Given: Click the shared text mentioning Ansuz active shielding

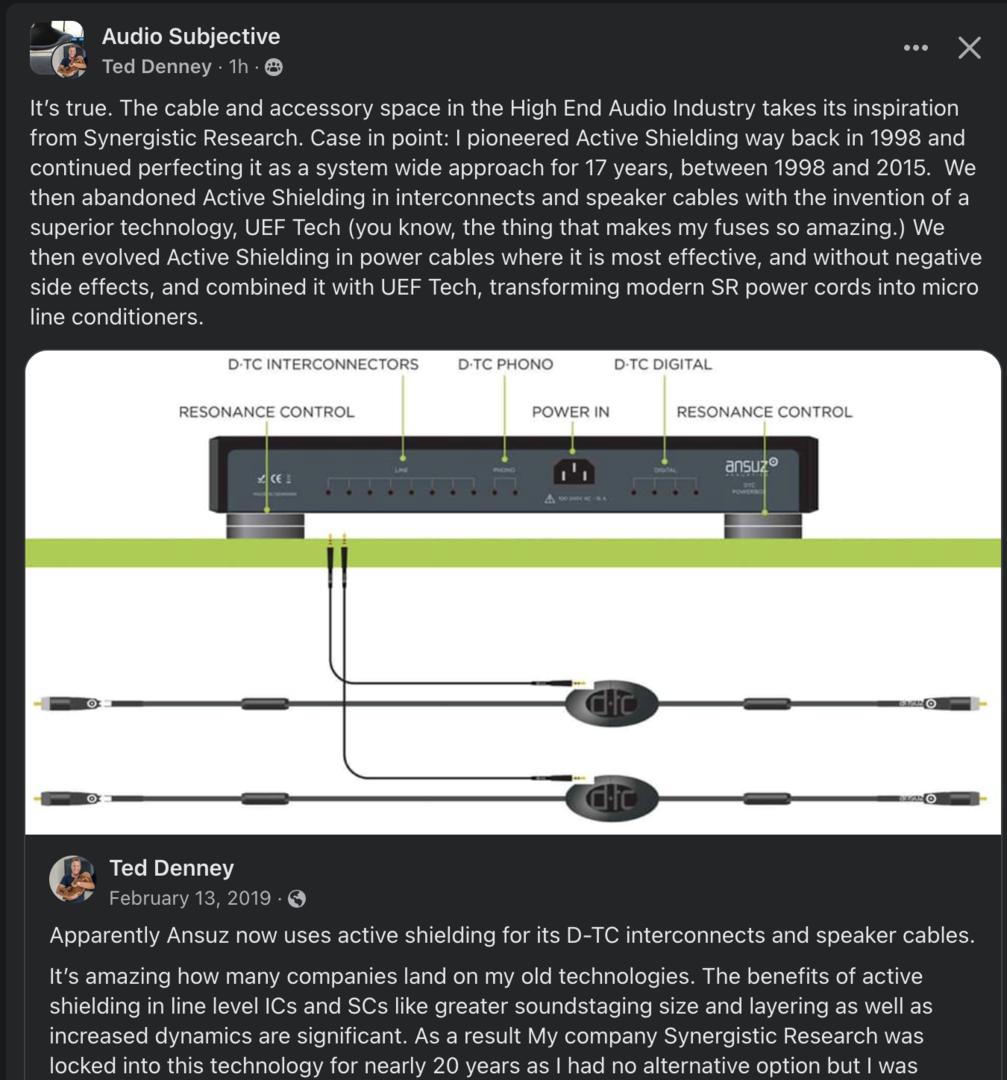Looking at the screenshot, I should [511, 936].
